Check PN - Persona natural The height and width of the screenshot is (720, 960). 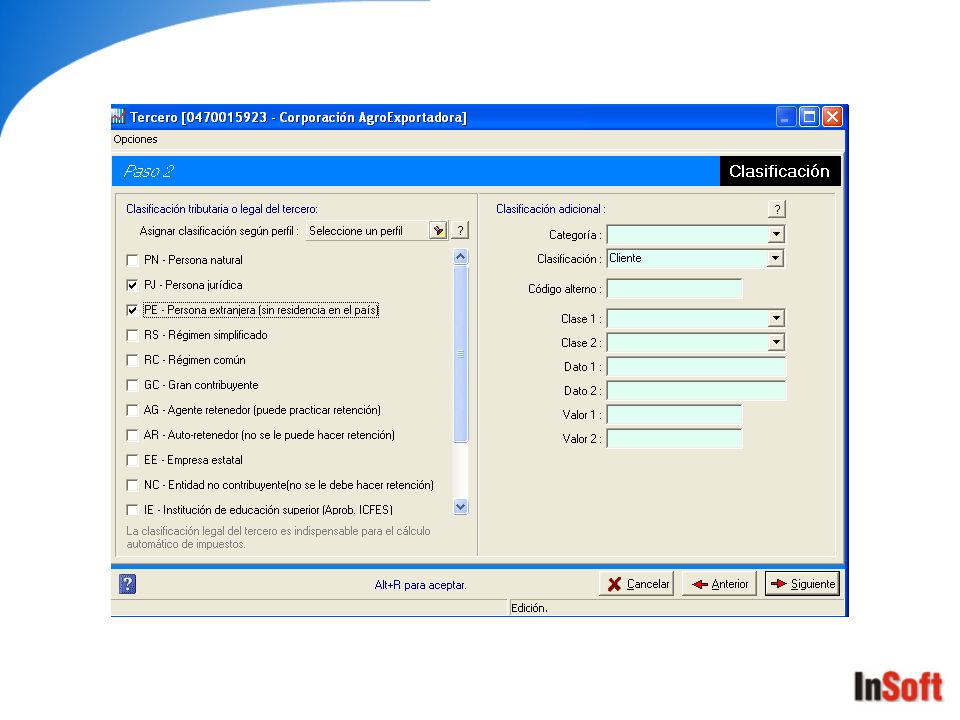pos(132,260)
